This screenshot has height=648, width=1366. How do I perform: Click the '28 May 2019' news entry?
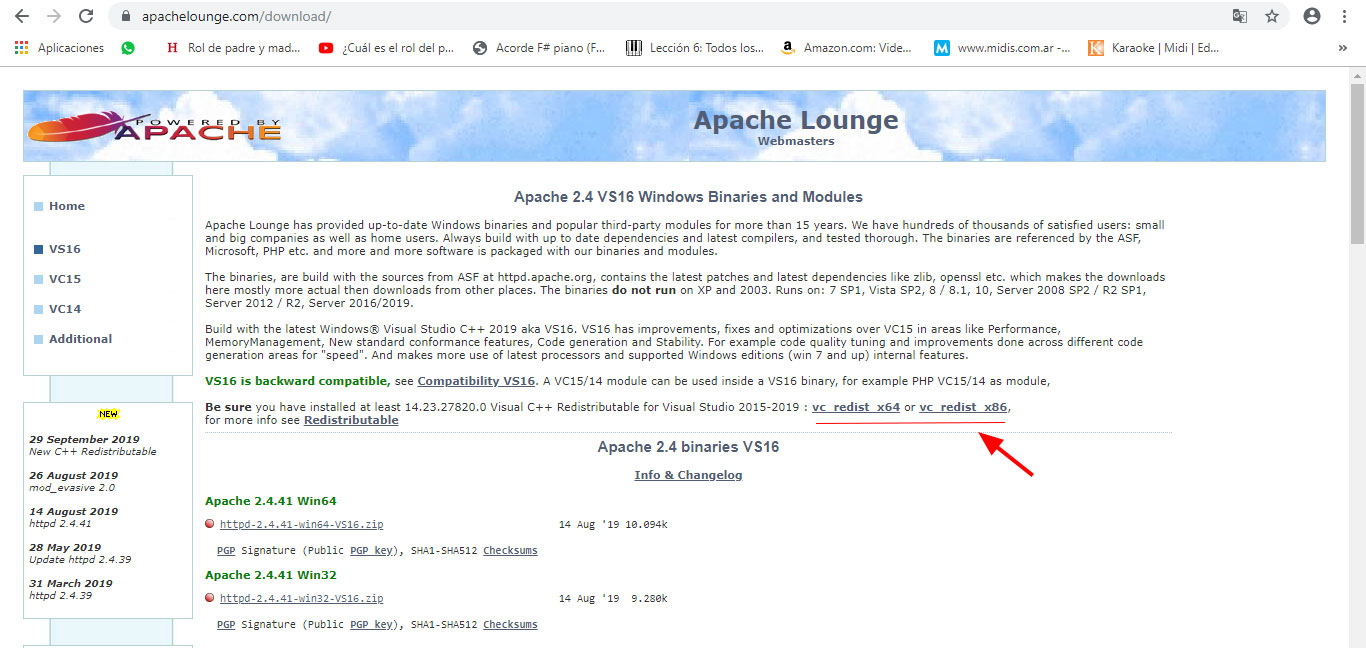click(80, 553)
